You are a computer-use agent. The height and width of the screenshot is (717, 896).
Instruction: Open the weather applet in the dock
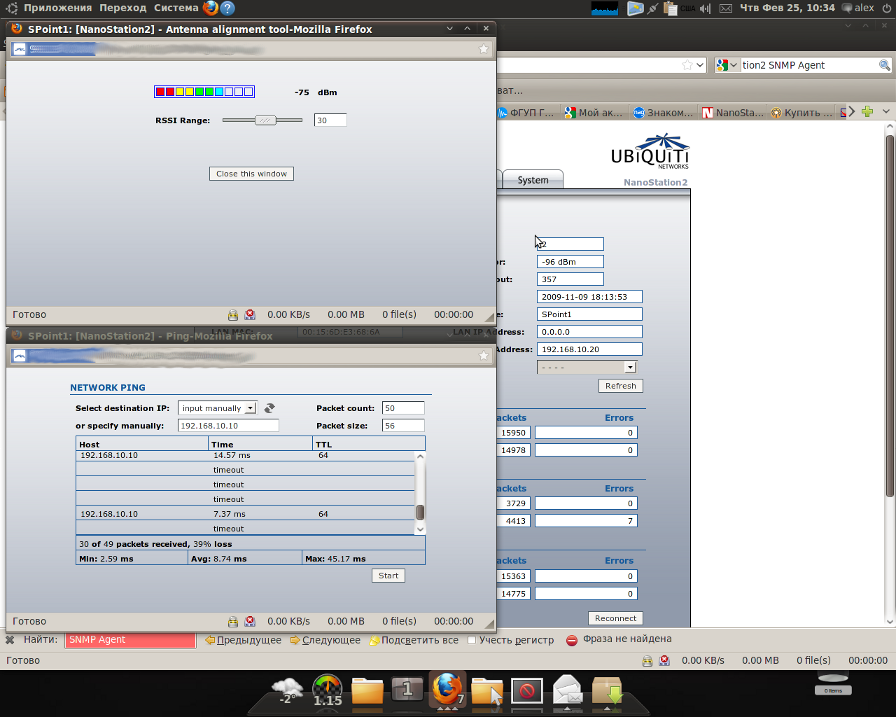coord(287,690)
